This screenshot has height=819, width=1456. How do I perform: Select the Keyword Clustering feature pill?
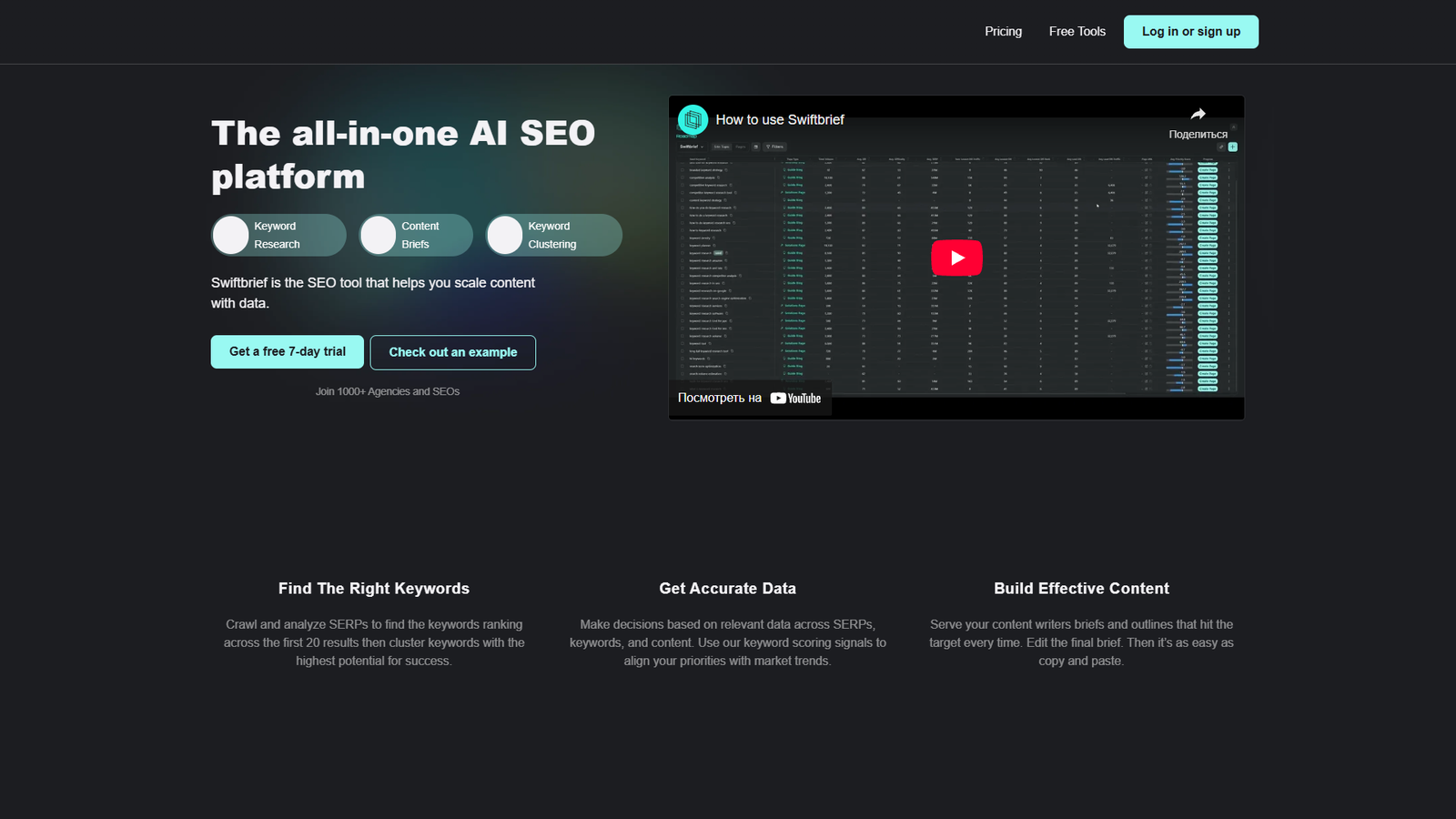(553, 235)
